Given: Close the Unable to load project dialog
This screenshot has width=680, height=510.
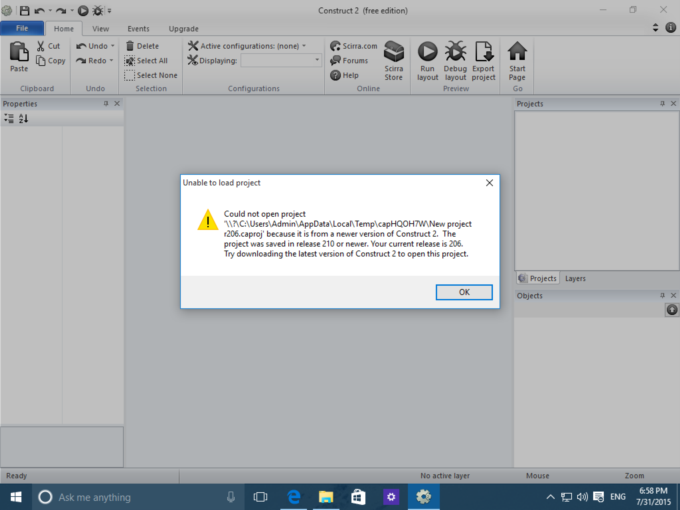Looking at the screenshot, I should click(x=489, y=183).
